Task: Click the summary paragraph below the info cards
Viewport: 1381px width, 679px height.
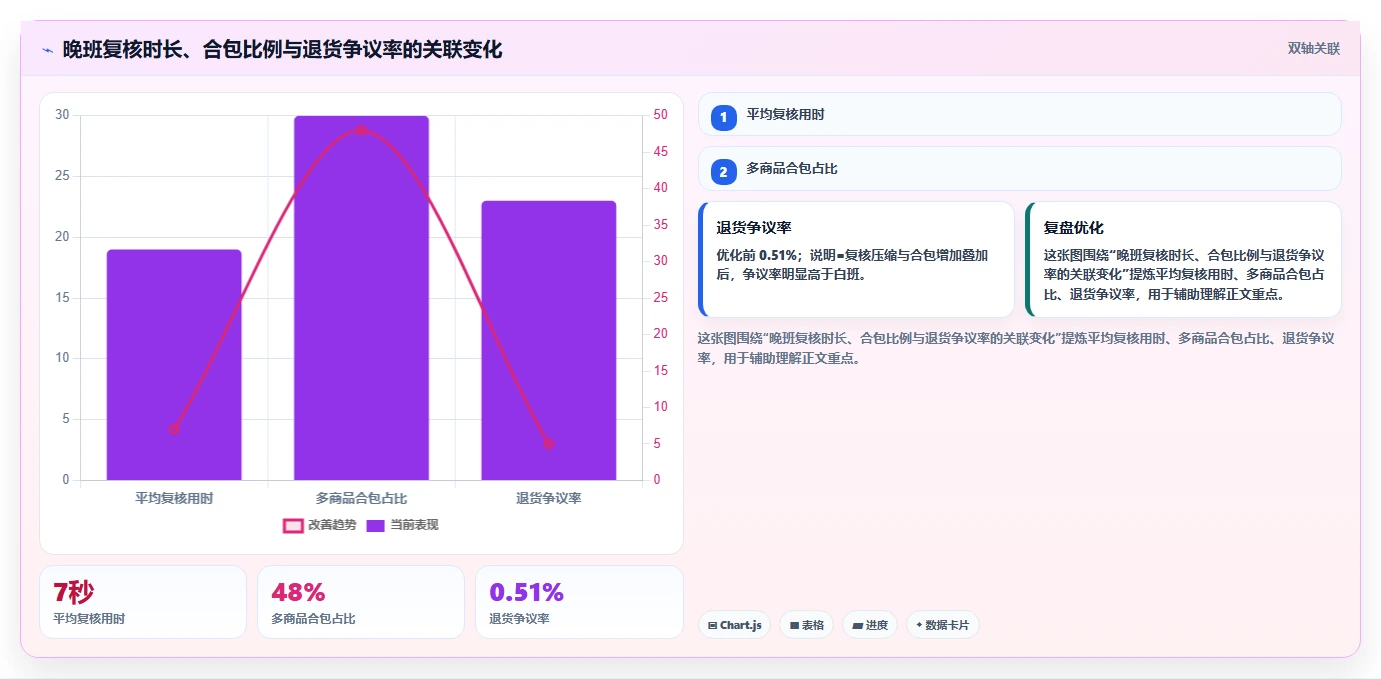Action: [x=1016, y=348]
